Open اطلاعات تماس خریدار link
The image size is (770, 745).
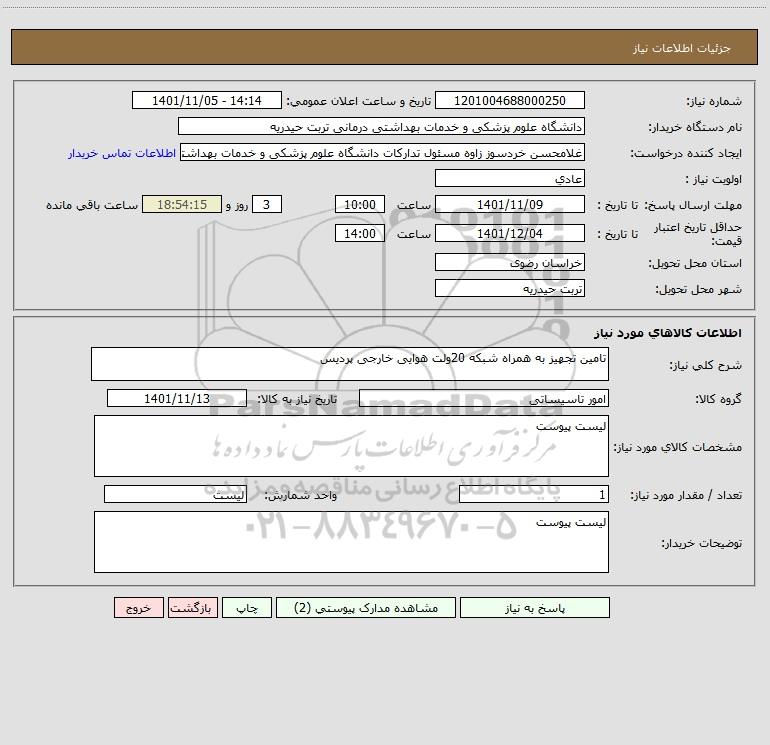click(122, 153)
